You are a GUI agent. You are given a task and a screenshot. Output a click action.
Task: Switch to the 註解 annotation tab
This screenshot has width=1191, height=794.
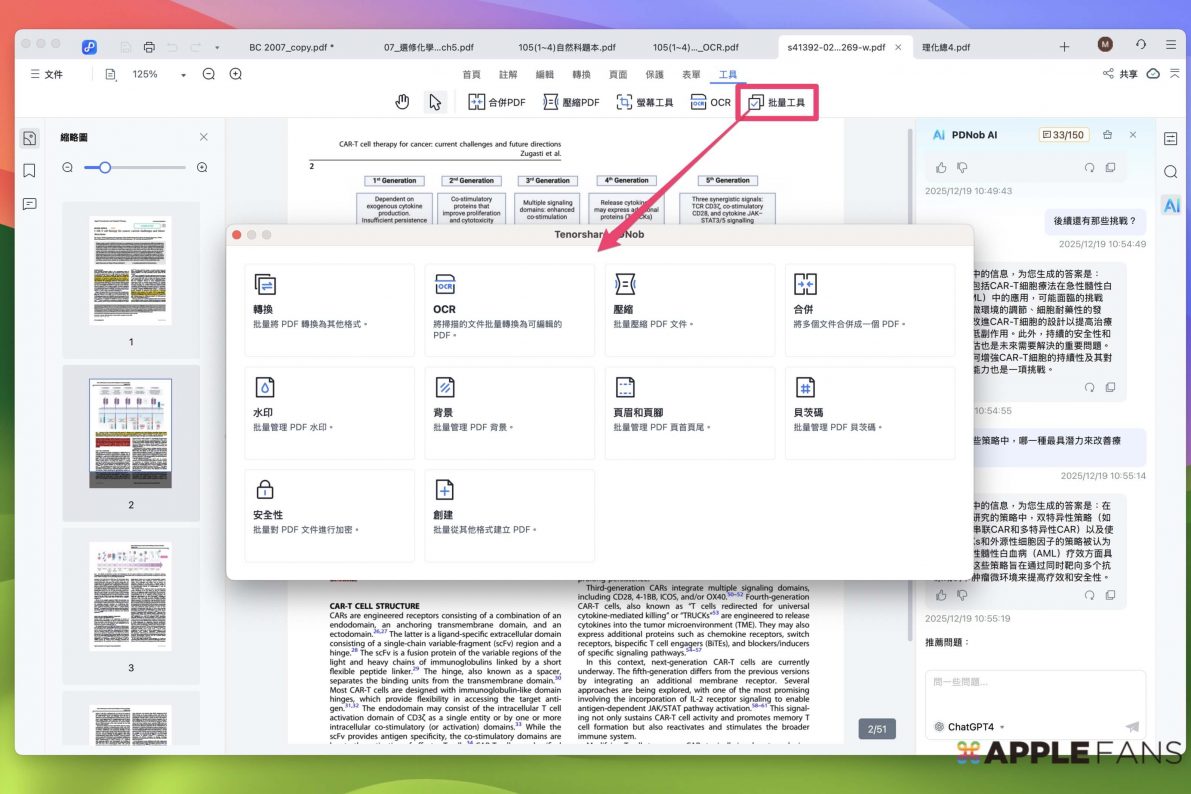tap(508, 75)
